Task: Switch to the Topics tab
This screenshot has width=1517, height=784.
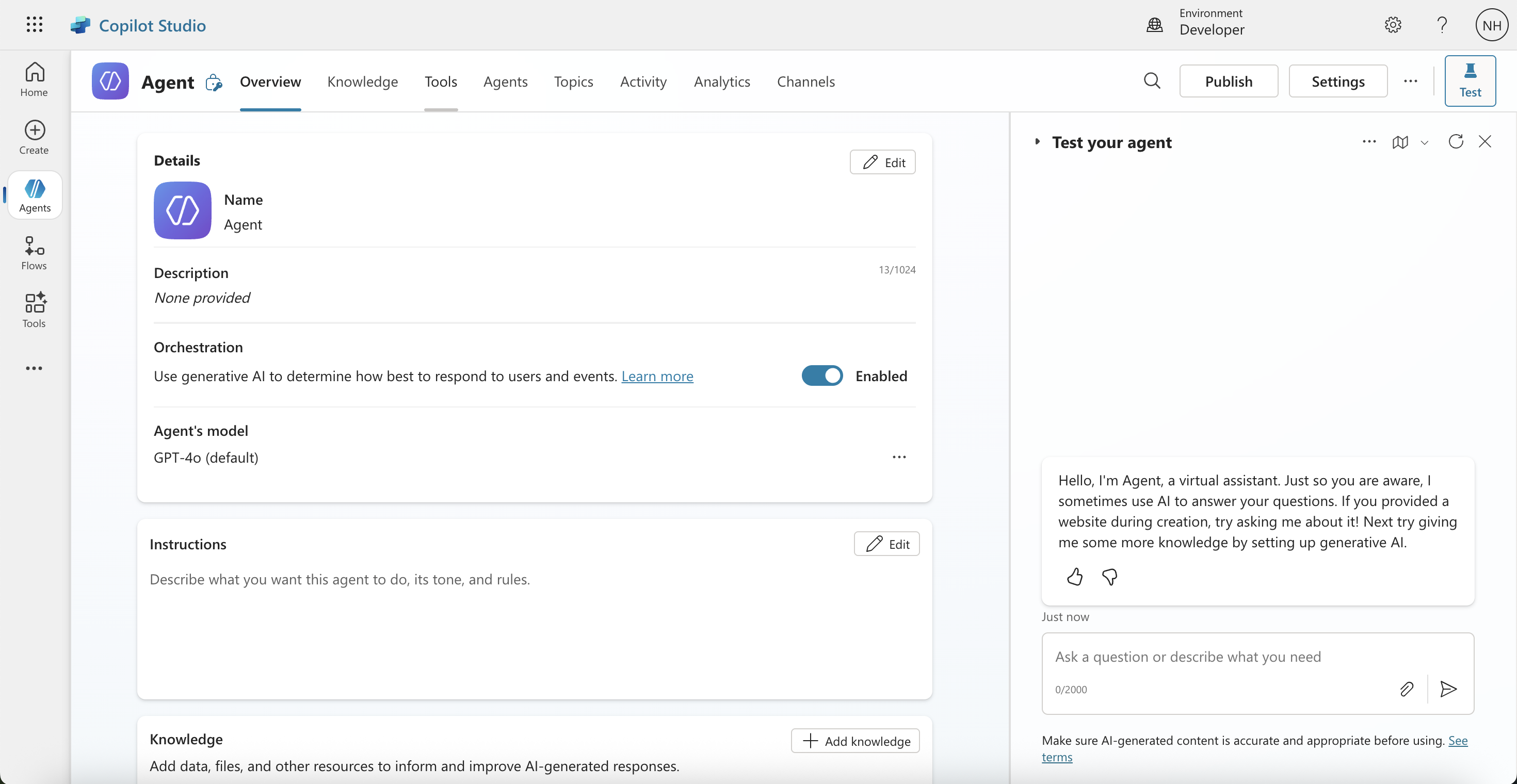Action: 573,81
